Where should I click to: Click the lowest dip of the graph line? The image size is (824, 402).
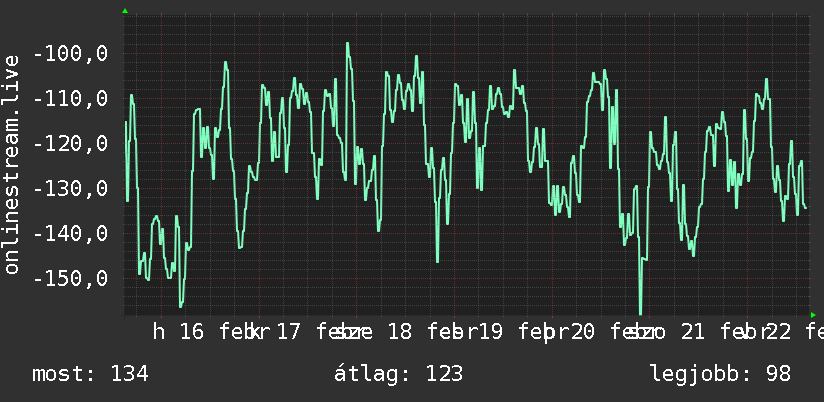641,312
